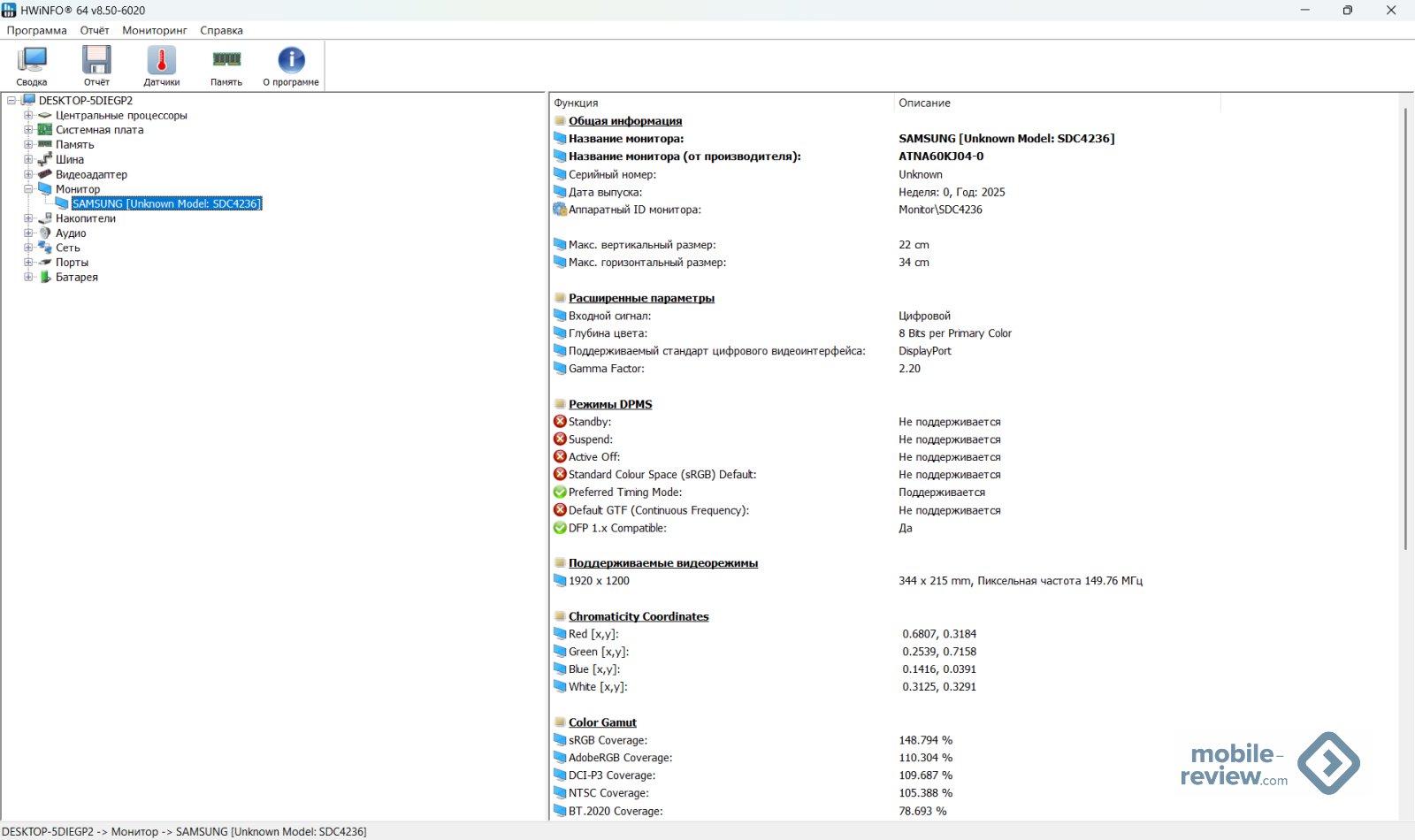Select the Сеть tree label
The width and height of the screenshot is (1415, 840).
point(68,248)
